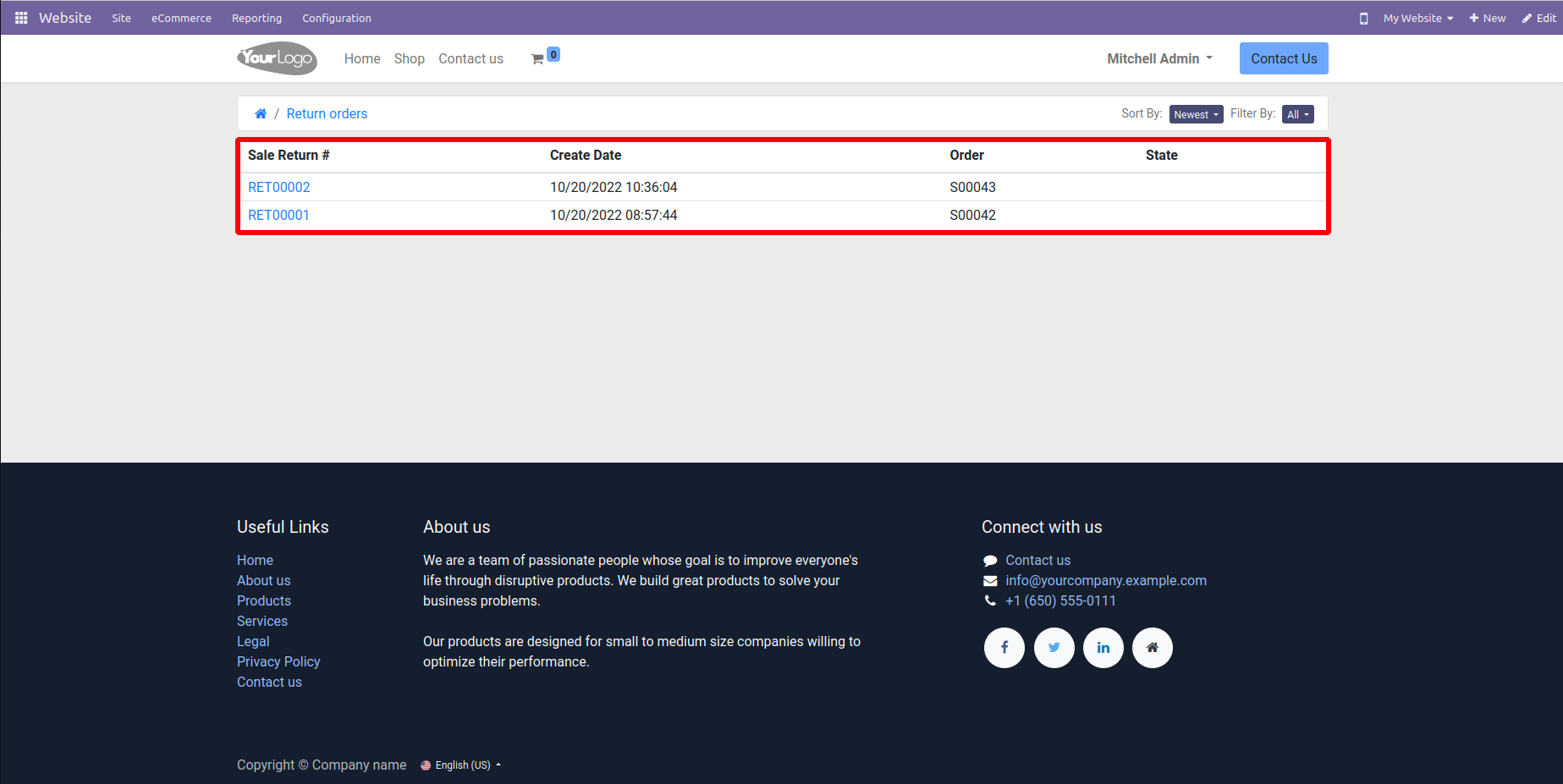The height and width of the screenshot is (784, 1563).
Task: Open the apps grid menu icon
Action: [21, 18]
